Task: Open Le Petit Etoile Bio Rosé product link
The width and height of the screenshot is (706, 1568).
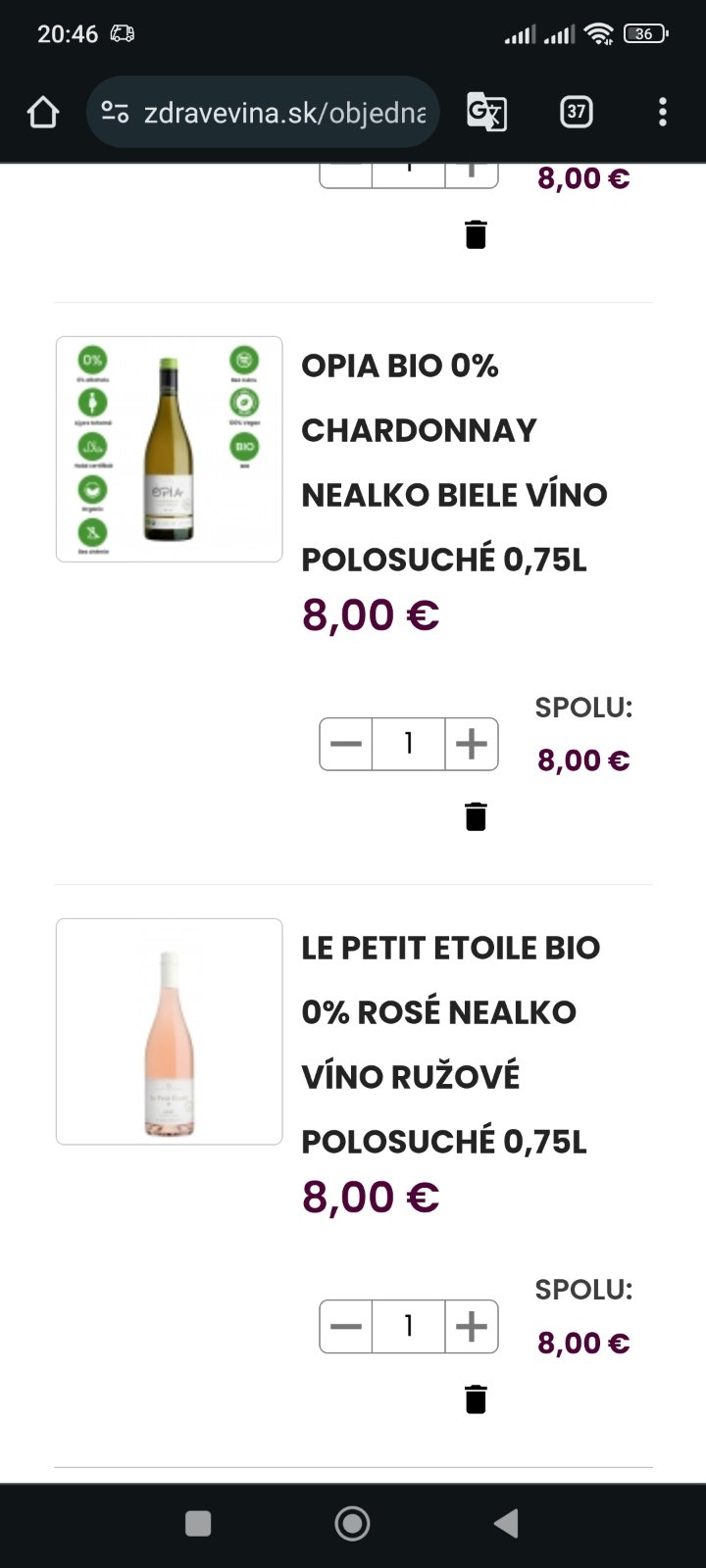Action: click(450, 1044)
